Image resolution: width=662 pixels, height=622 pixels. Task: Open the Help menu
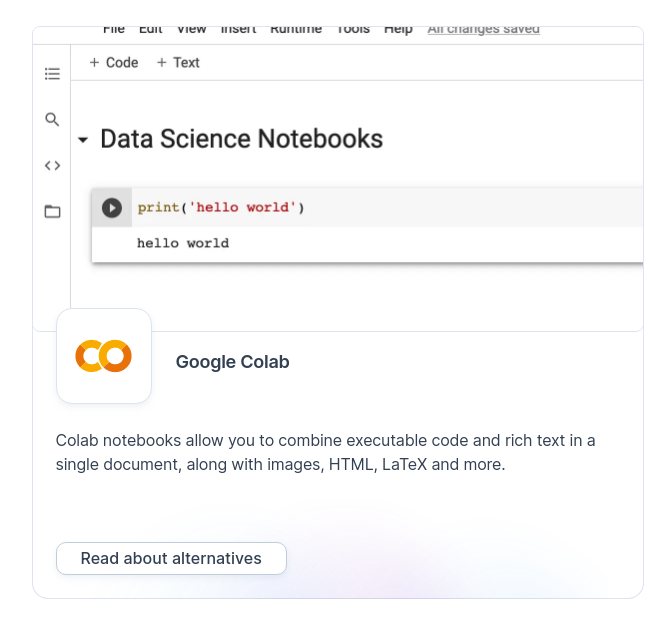[x=398, y=30]
